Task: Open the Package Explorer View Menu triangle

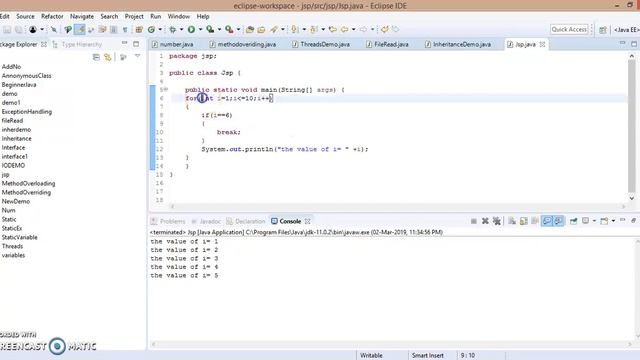Action: point(138,56)
